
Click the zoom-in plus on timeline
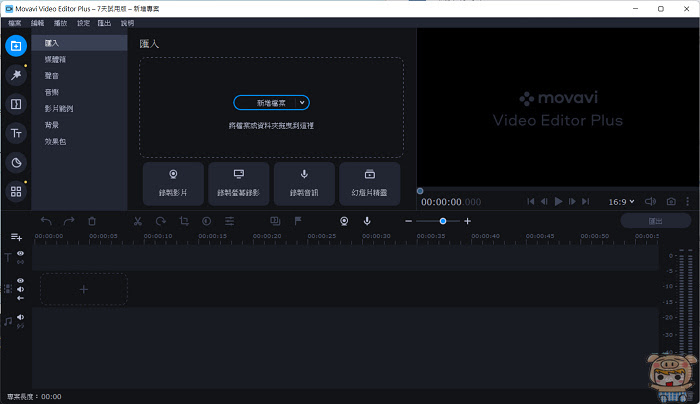[x=467, y=221]
